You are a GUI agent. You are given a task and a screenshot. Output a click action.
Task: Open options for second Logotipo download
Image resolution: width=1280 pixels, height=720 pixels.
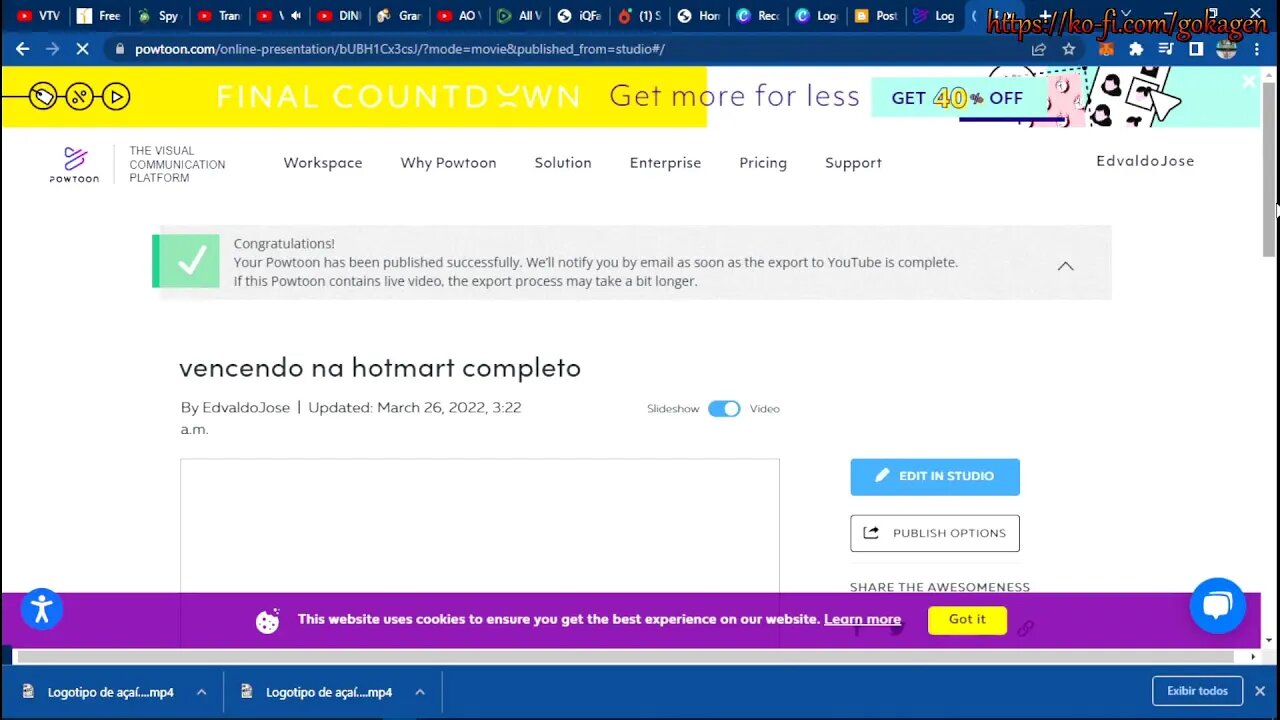pyautogui.click(x=420, y=692)
